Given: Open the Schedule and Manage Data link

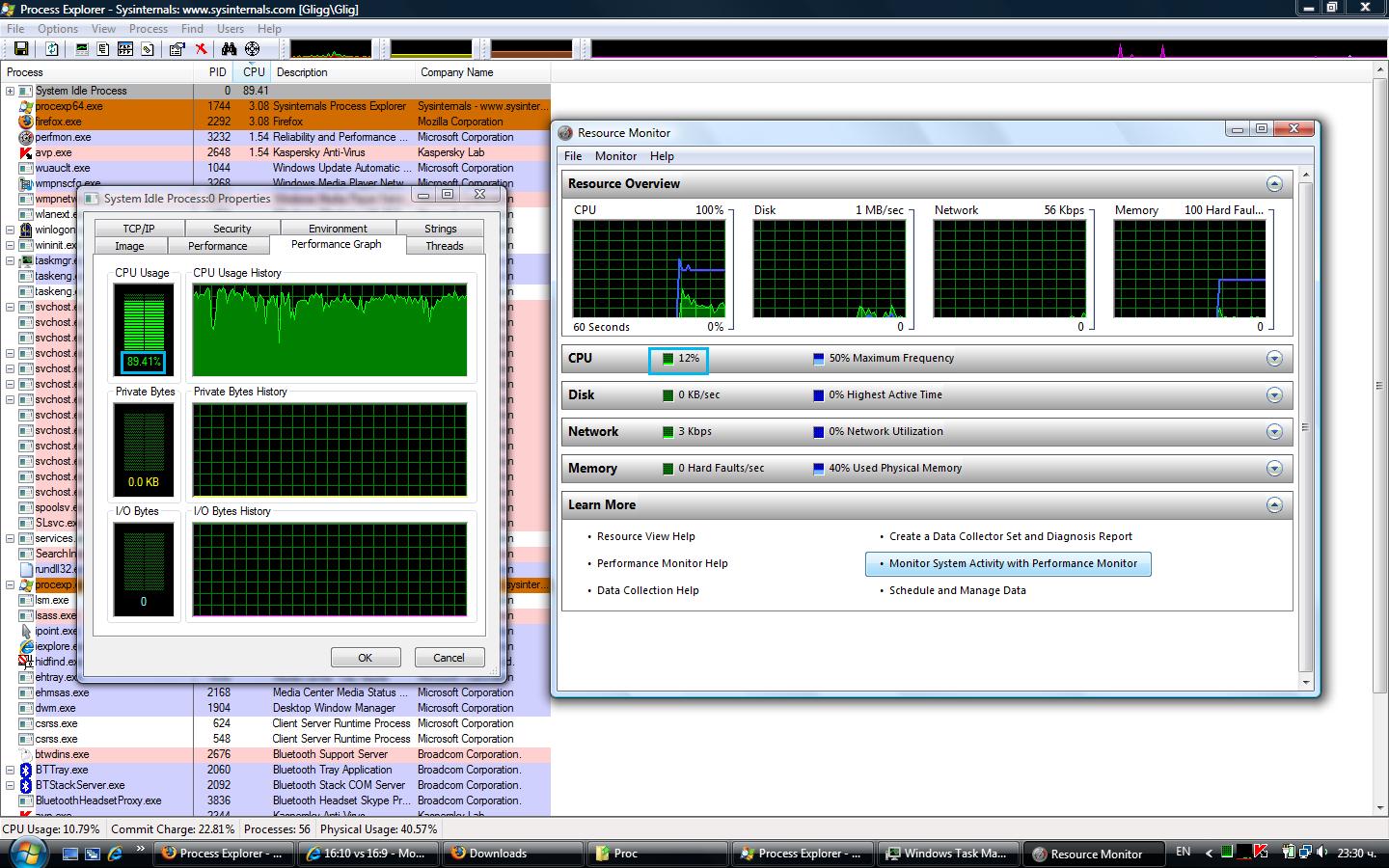Looking at the screenshot, I should click(957, 590).
